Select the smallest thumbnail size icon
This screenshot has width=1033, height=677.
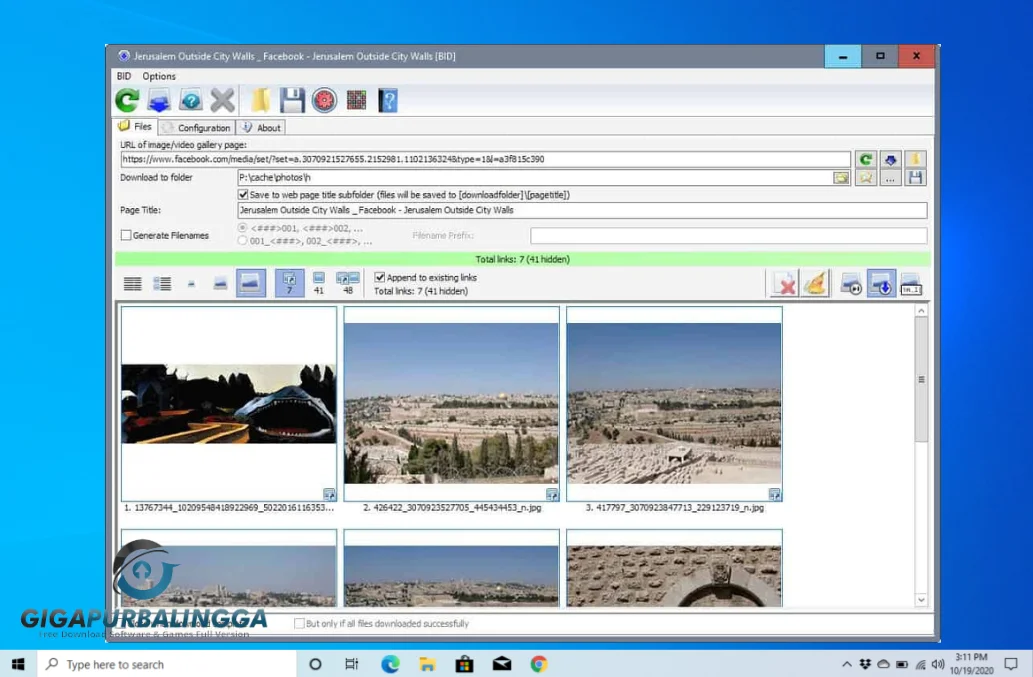[191, 284]
